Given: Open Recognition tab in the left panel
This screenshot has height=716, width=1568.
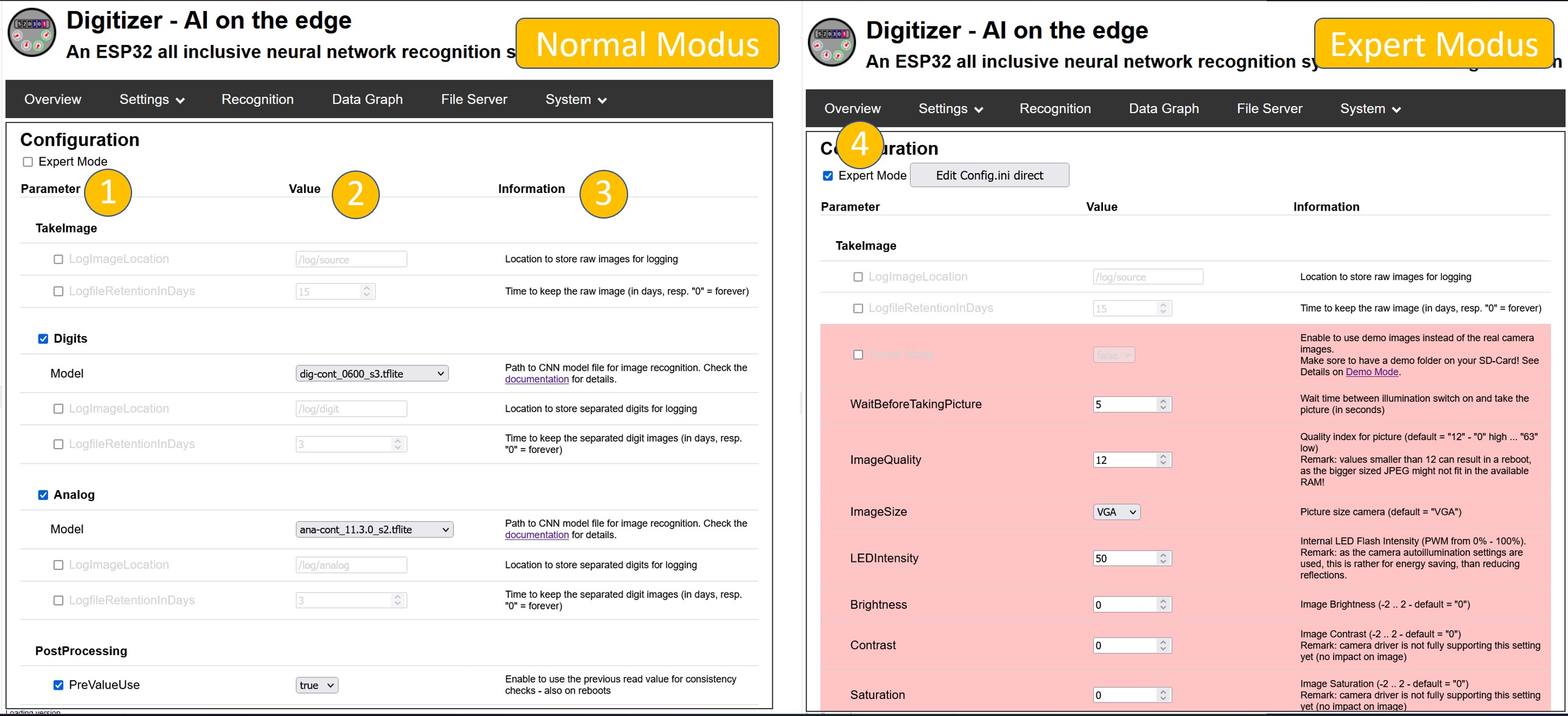Looking at the screenshot, I should 257,99.
